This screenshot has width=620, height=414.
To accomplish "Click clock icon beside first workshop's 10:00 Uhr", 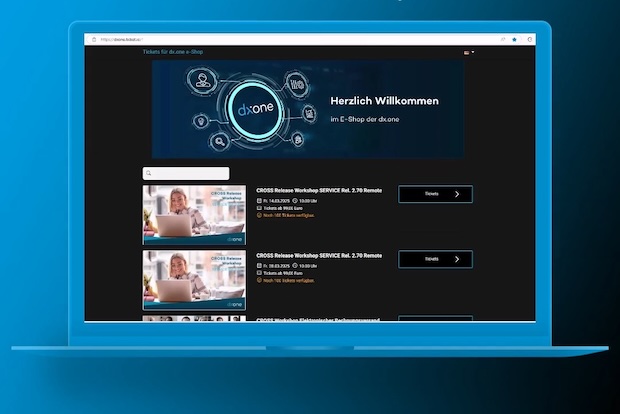I will pyautogui.click(x=293, y=200).
